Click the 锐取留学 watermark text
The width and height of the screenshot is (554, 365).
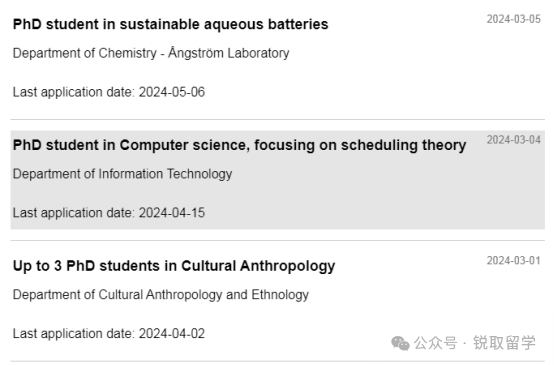504,343
